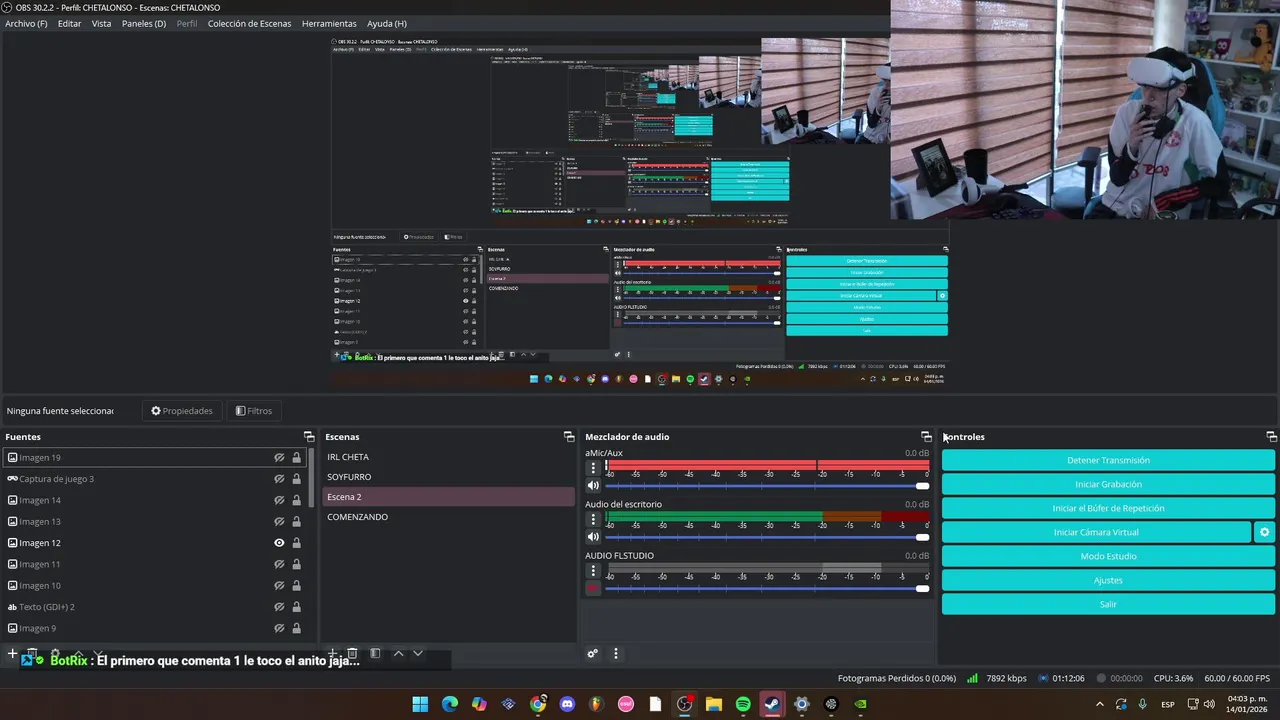The image size is (1280, 720).
Task: Open the Herramientas menu
Action: click(329, 24)
